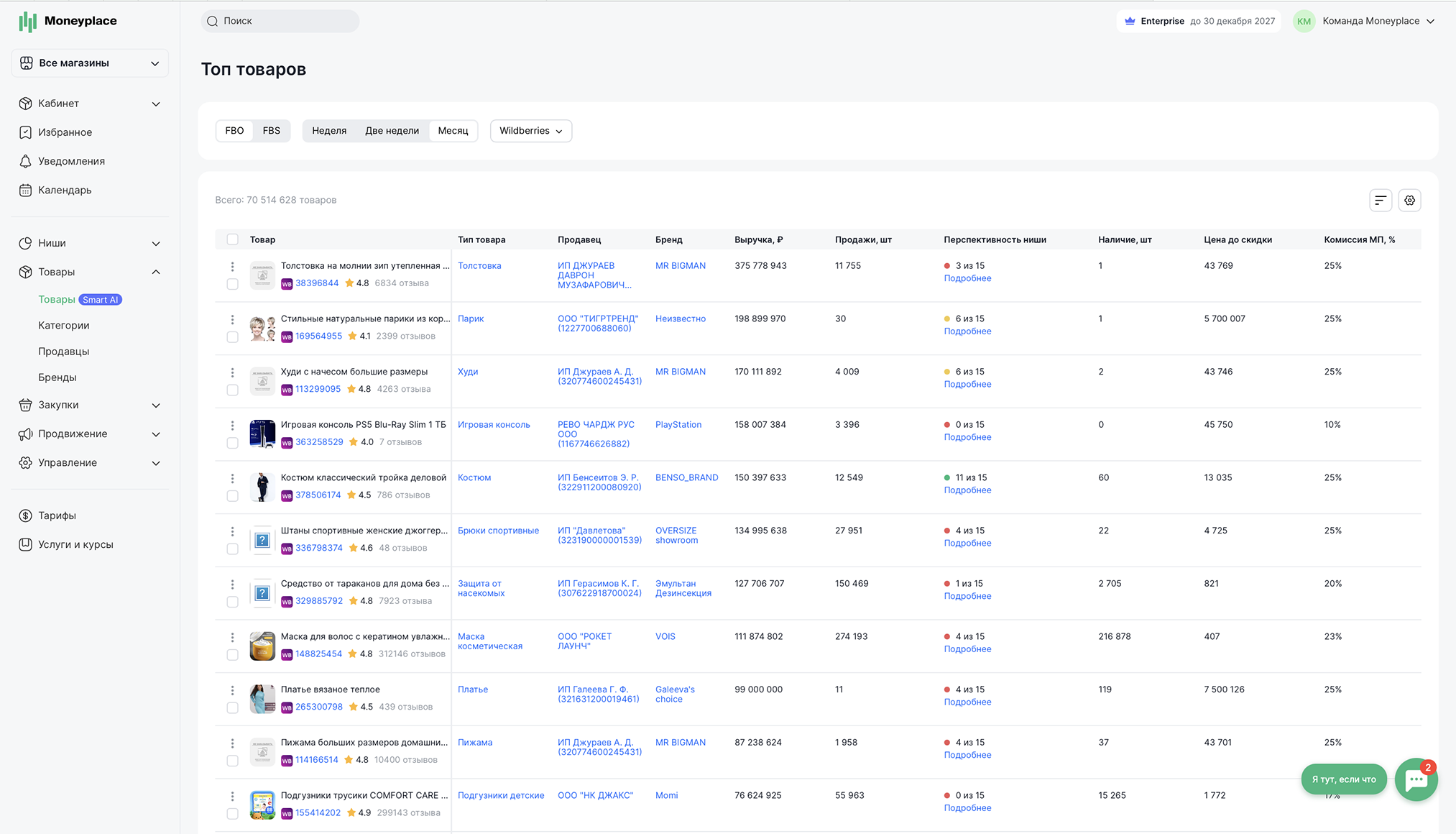Click the Я тут, если что button
The height and width of the screenshot is (834, 1456).
click(1344, 779)
